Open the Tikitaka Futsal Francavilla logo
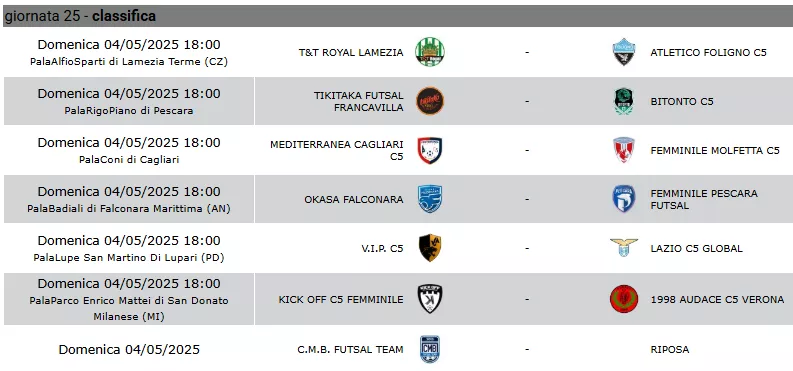 coord(430,101)
